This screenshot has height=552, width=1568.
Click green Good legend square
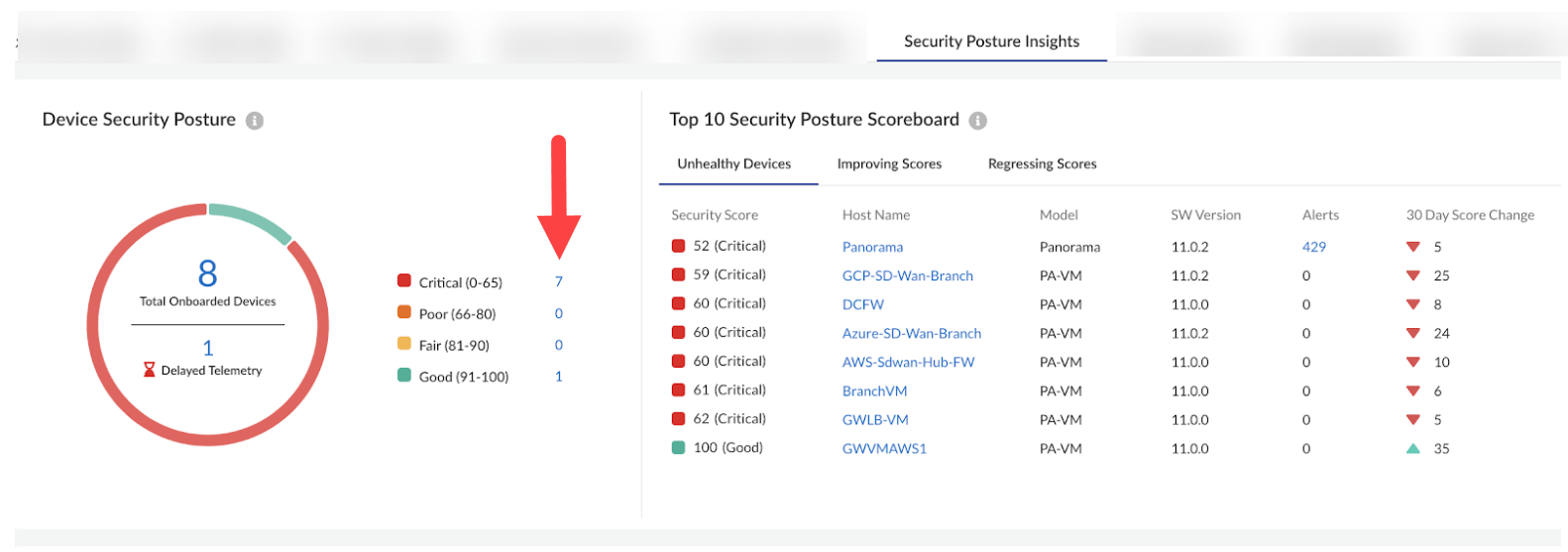[x=404, y=376]
